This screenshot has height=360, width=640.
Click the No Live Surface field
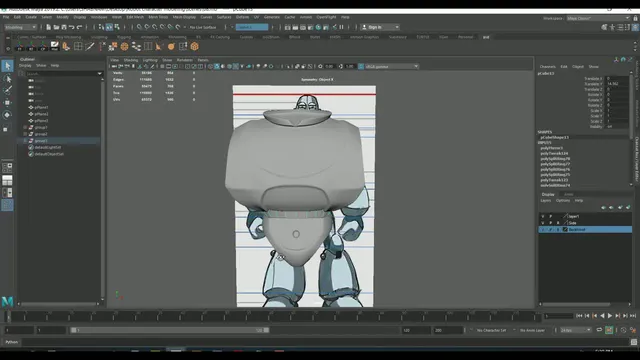[203, 27]
